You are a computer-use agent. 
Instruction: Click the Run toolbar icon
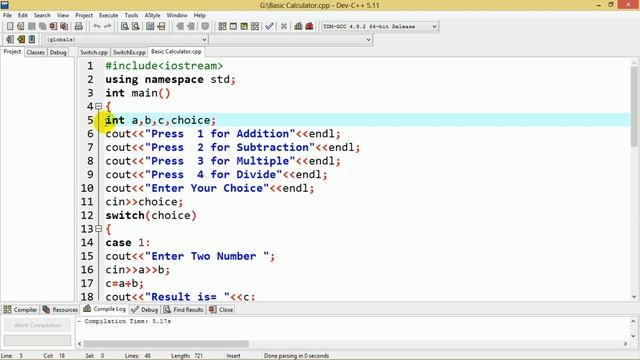click(x=233, y=26)
